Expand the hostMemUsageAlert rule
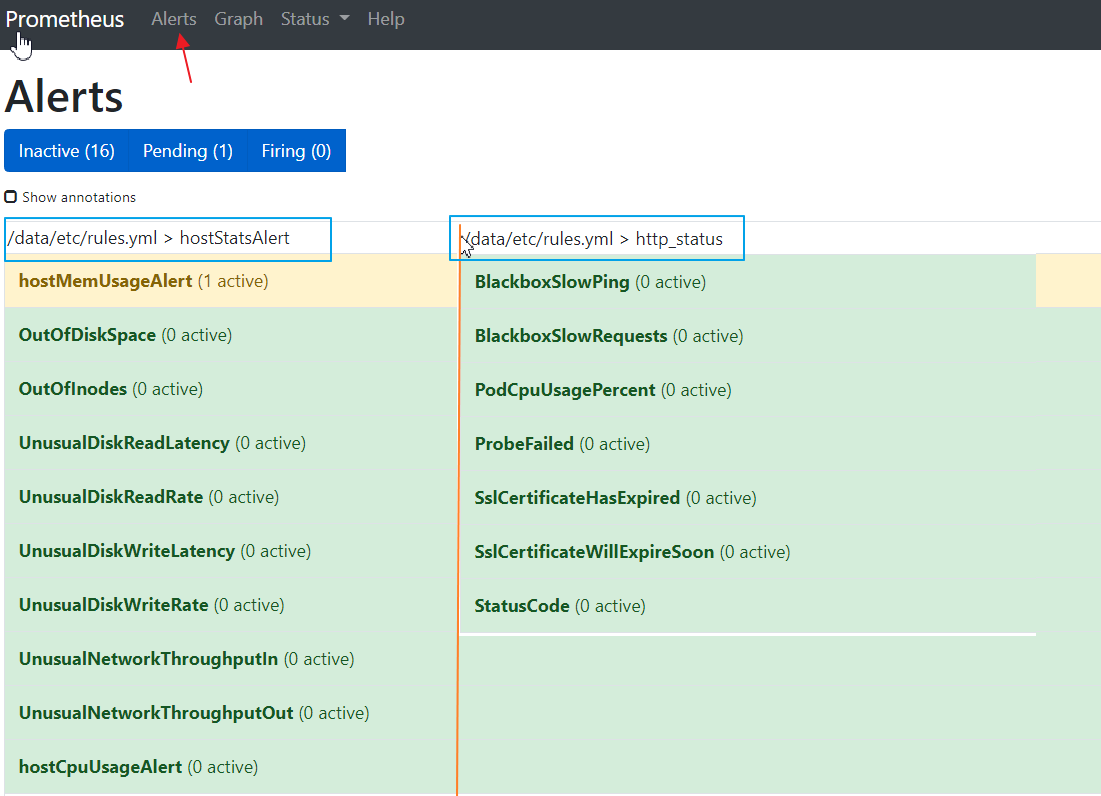Screen dimensions: 1101x796 click(230, 281)
